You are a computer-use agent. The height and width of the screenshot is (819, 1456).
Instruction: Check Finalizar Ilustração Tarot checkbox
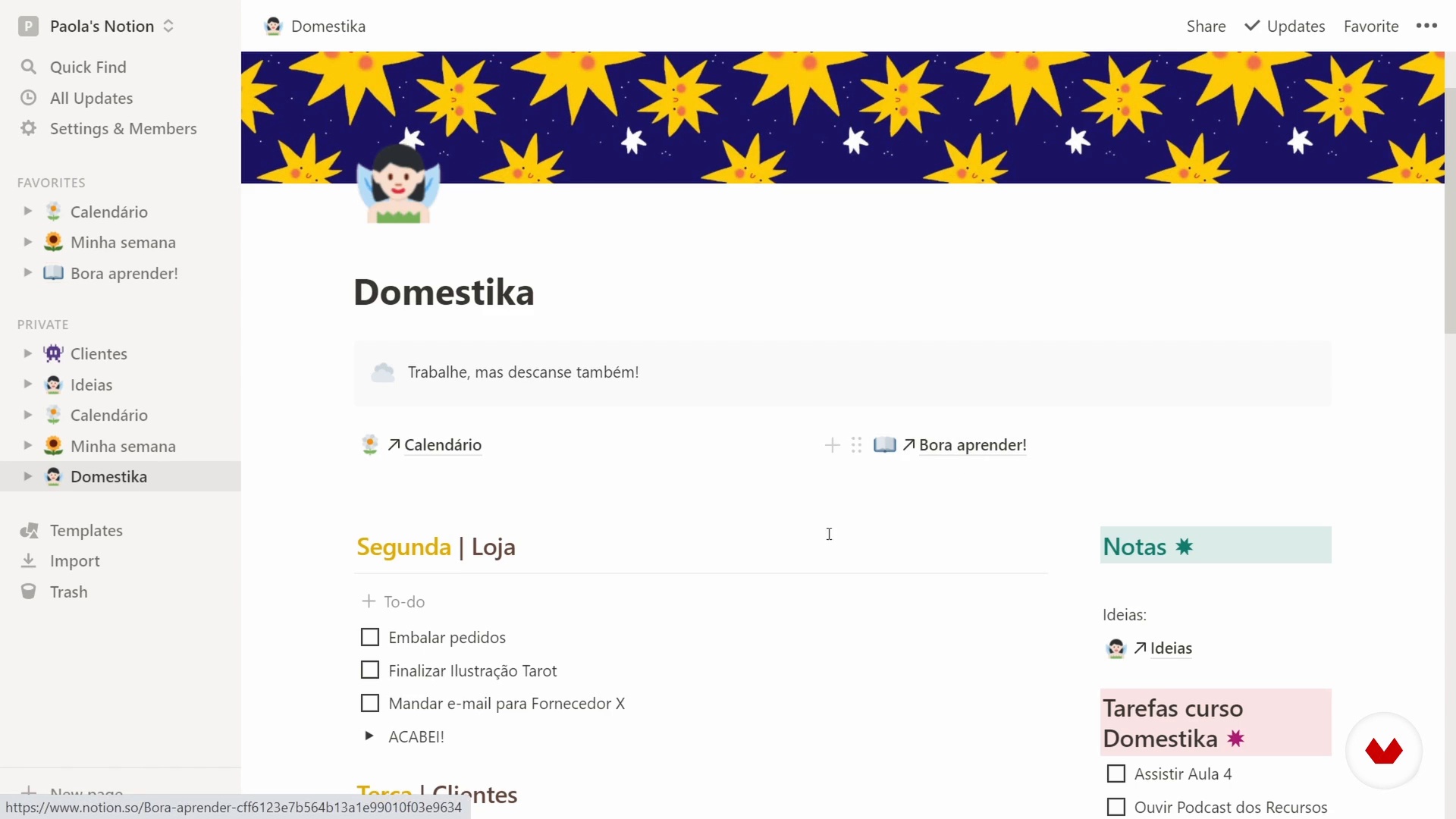(370, 670)
